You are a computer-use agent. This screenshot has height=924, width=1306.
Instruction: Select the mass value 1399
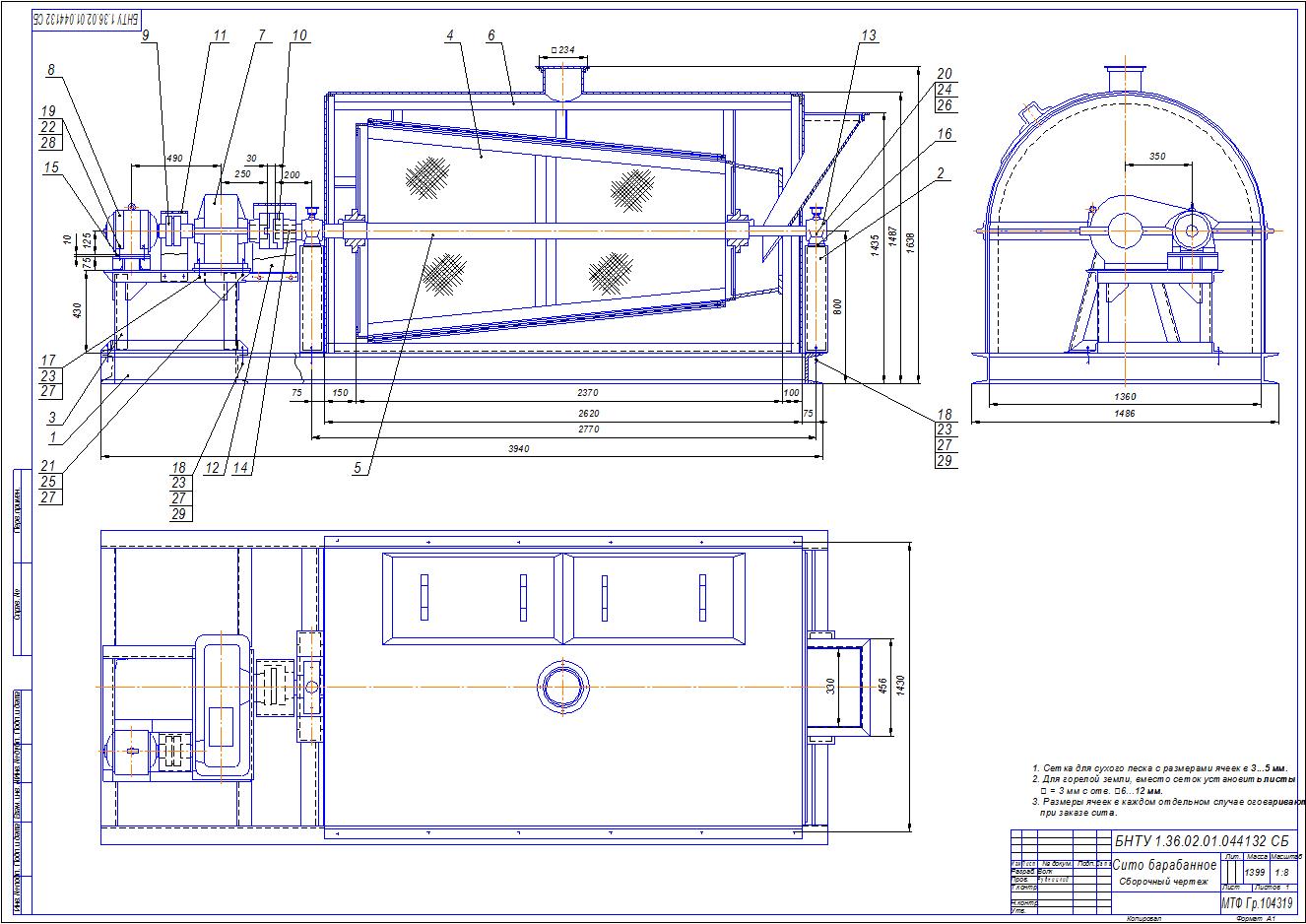coord(1255,873)
